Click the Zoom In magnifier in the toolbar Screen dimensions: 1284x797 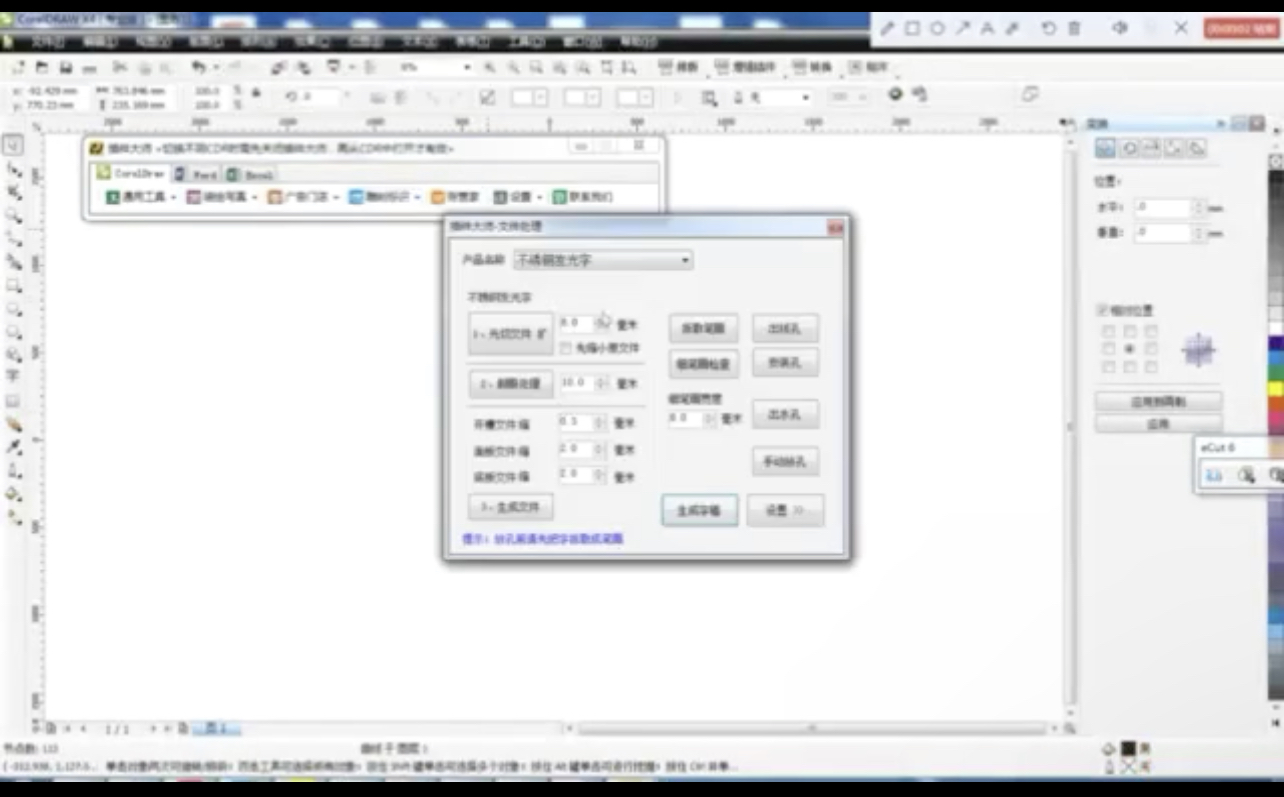[489, 67]
